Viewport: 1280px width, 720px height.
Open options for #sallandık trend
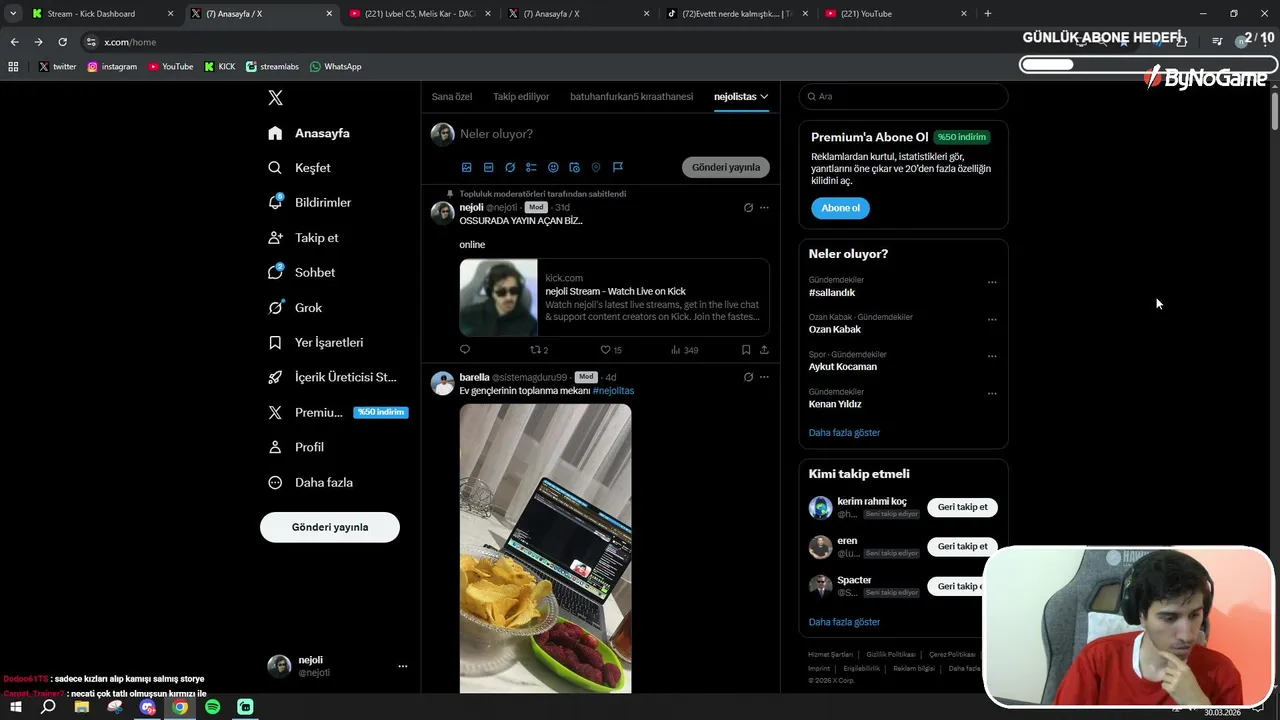(x=992, y=282)
